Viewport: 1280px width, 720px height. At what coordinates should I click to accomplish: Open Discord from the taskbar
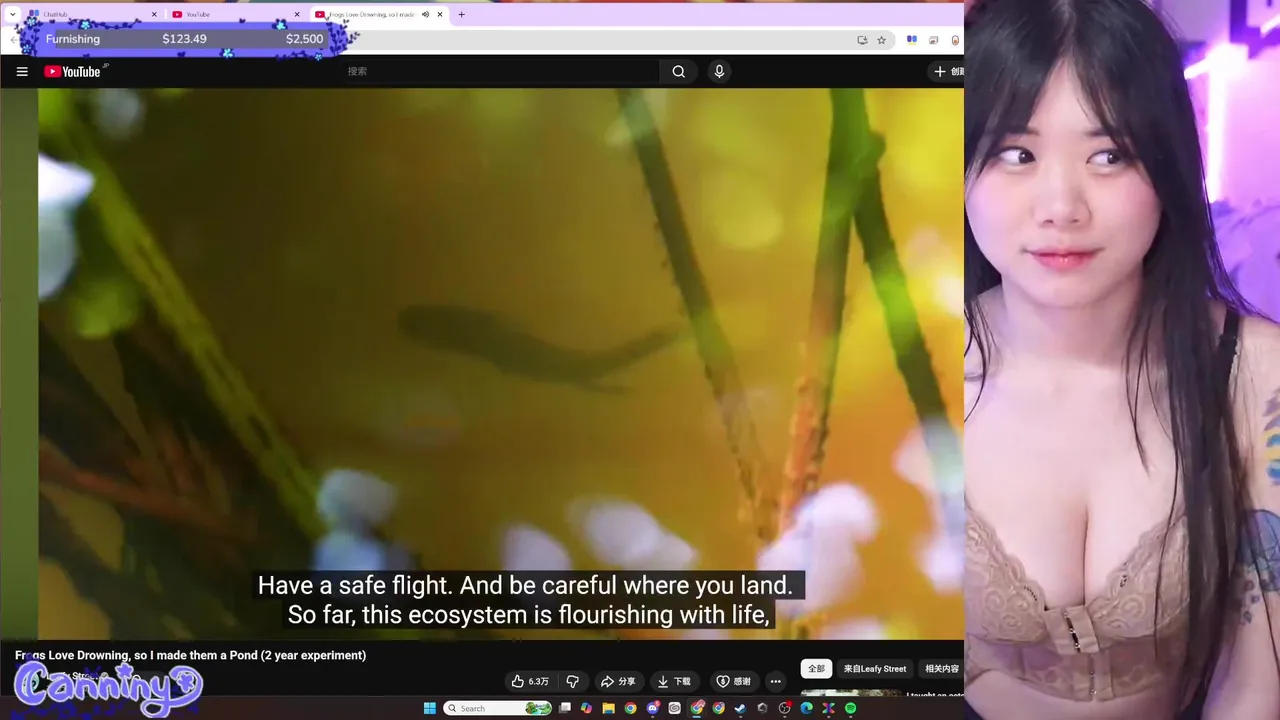point(652,708)
